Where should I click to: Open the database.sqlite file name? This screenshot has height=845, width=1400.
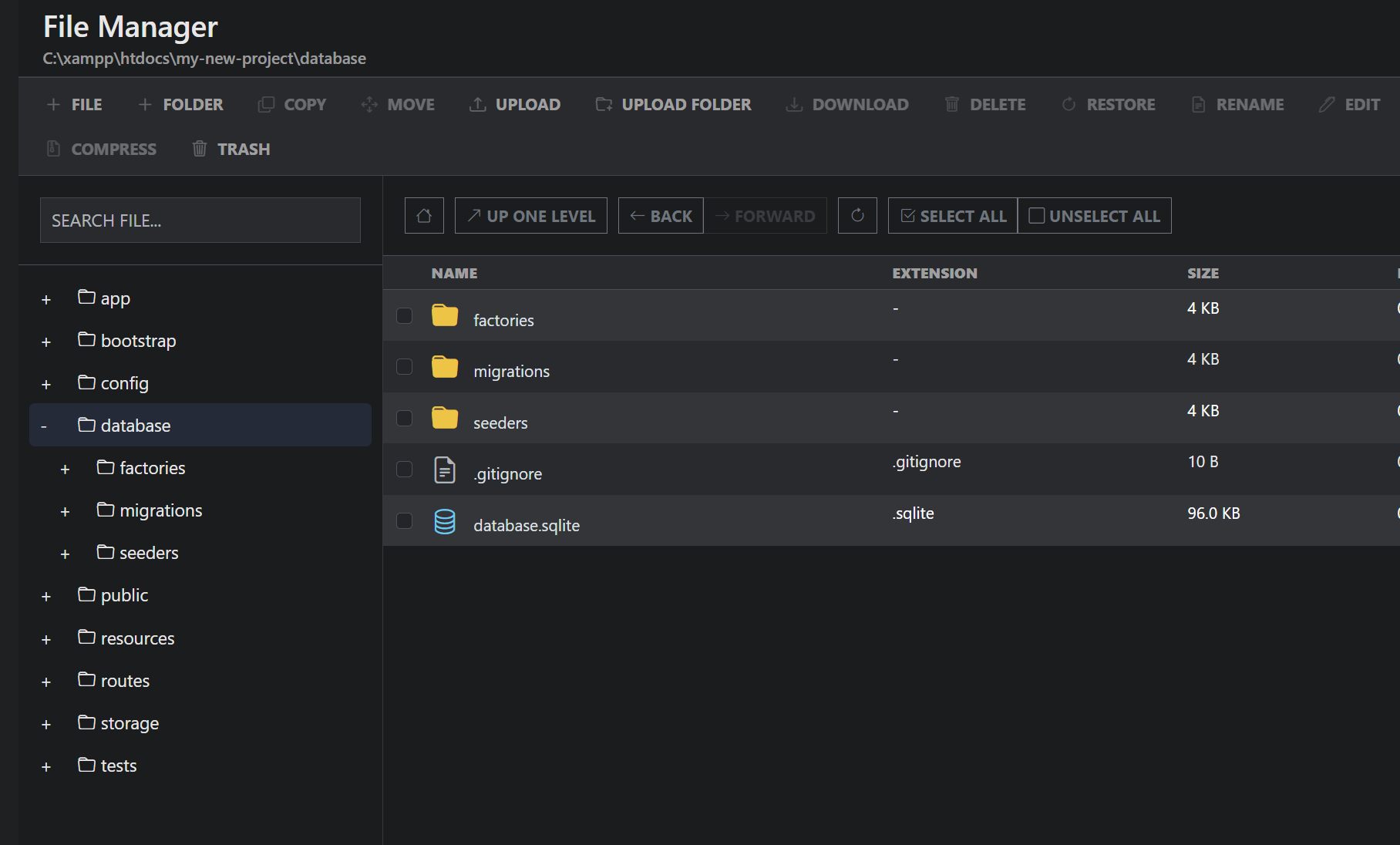pyautogui.click(x=527, y=525)
